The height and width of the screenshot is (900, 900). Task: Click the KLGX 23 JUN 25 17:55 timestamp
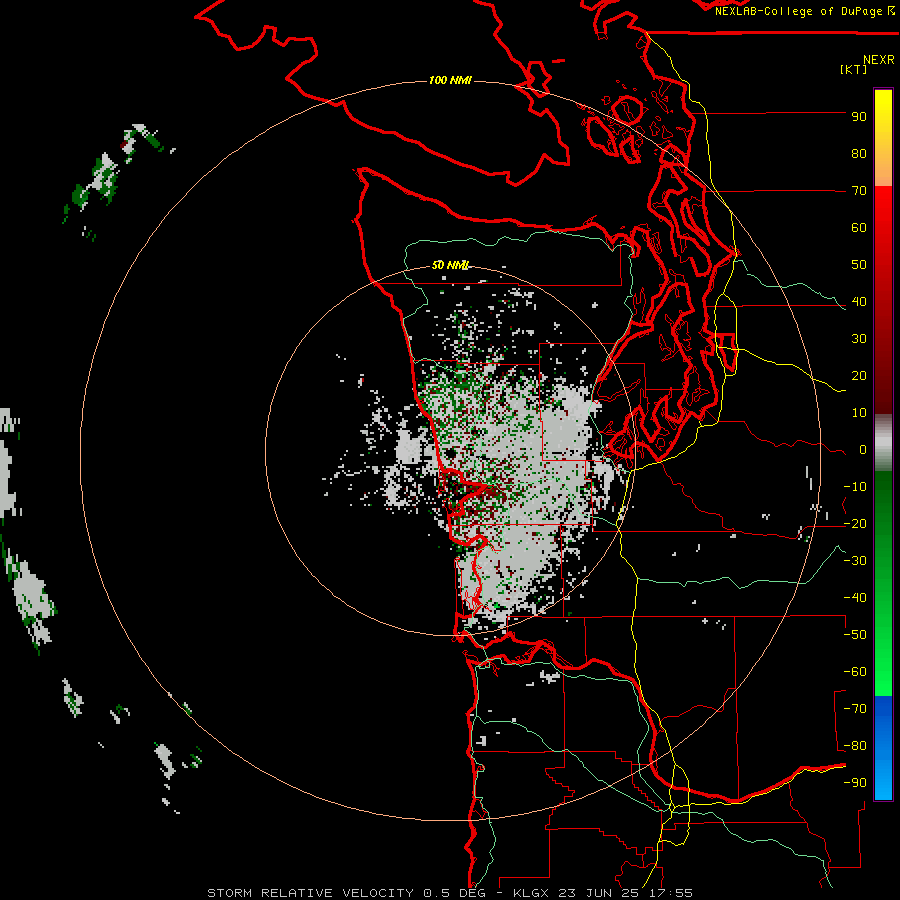coord(603,893)
